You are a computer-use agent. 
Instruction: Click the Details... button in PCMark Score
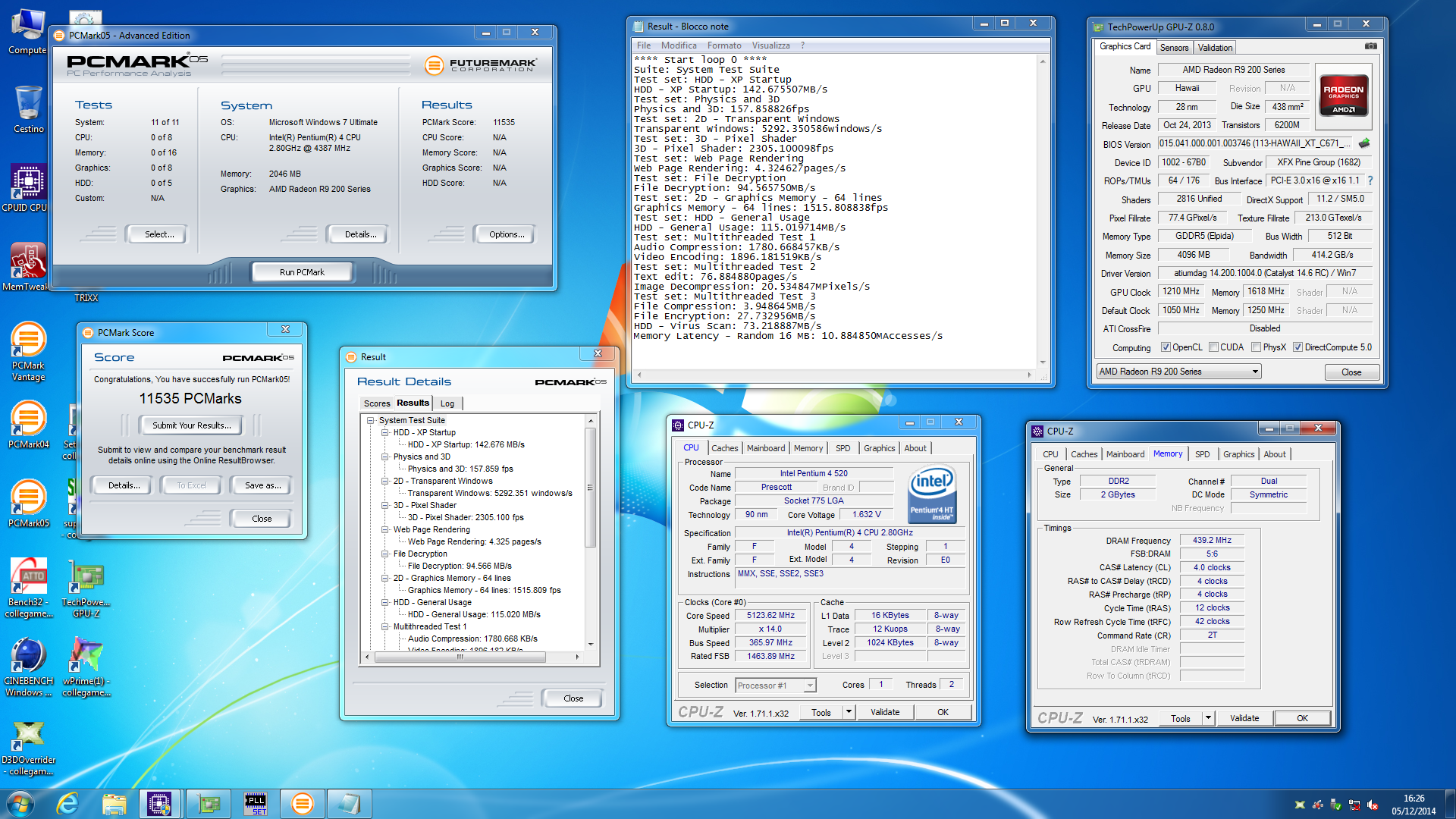point(124,485)
